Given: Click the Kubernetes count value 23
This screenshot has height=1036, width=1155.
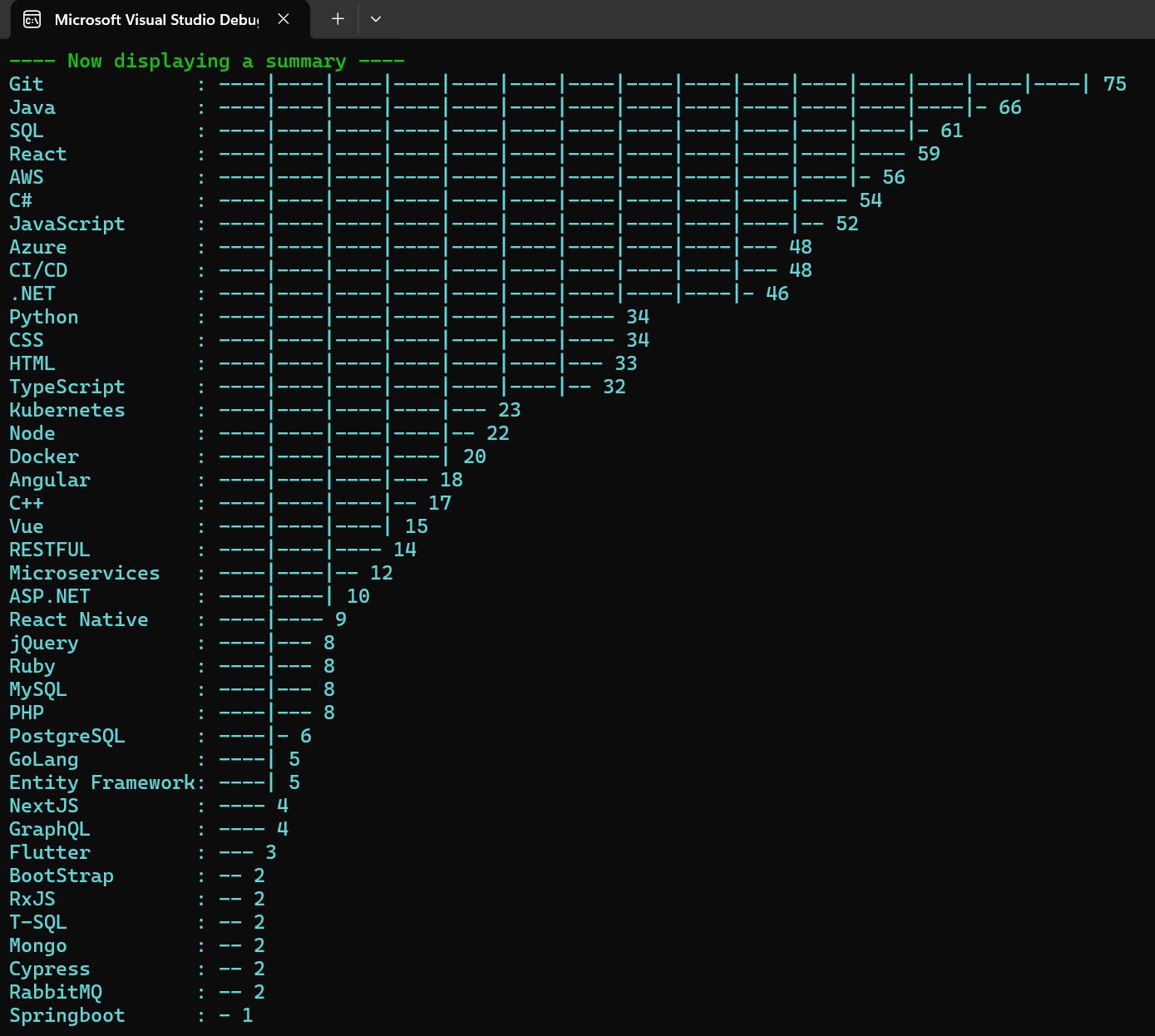Looking at the screenshot, I should point(509,410).
